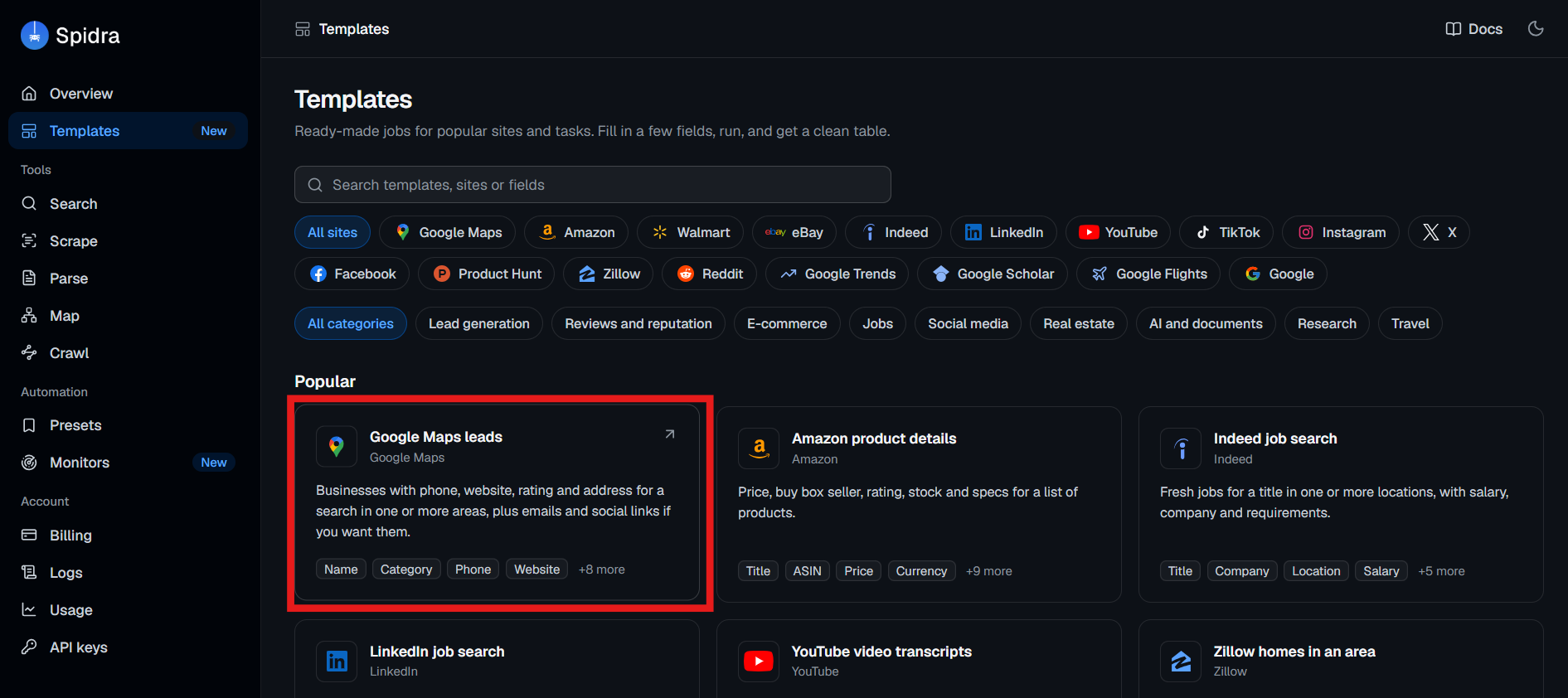Click the Google Flights site filter
The image size is (1568, 698).
(x=1148, y=274)
